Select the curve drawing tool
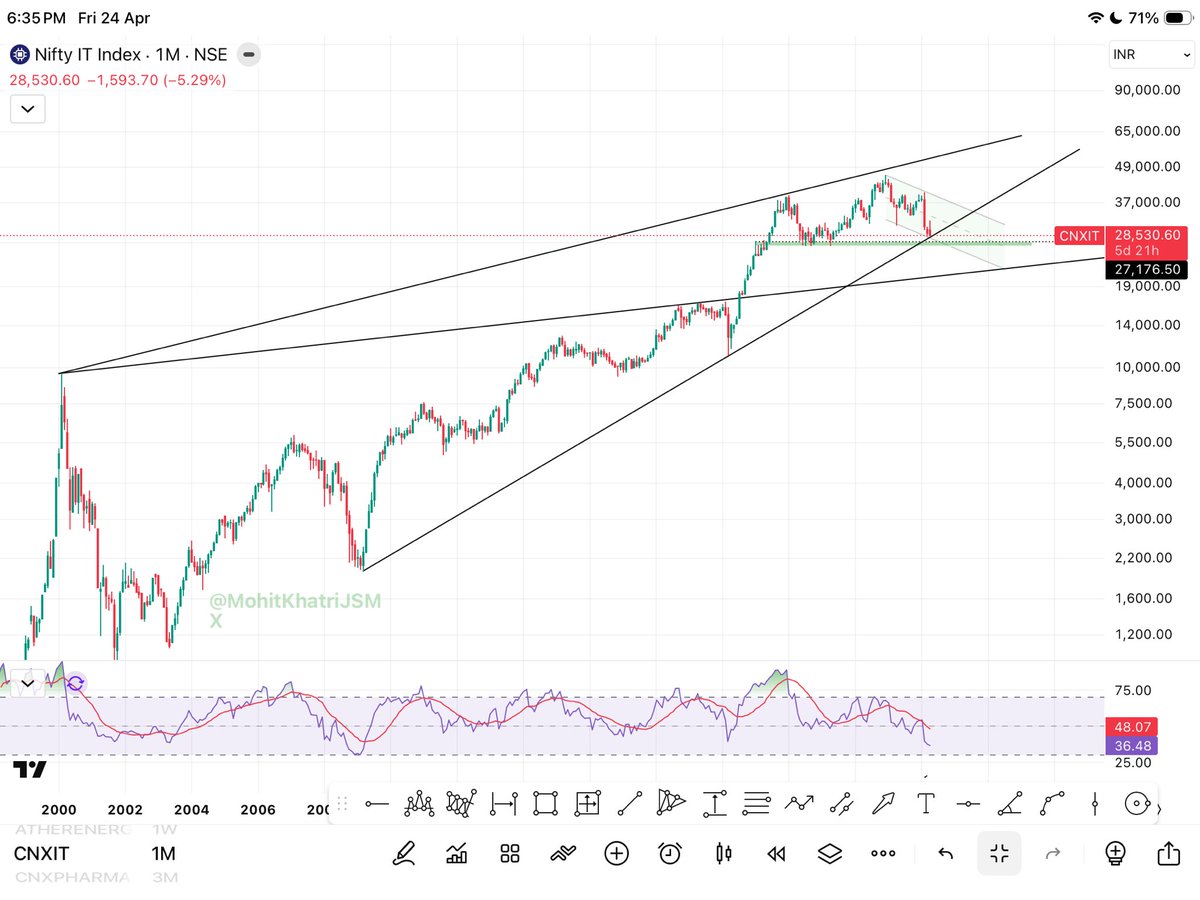1200x900 pixels. click(1053, 803)
